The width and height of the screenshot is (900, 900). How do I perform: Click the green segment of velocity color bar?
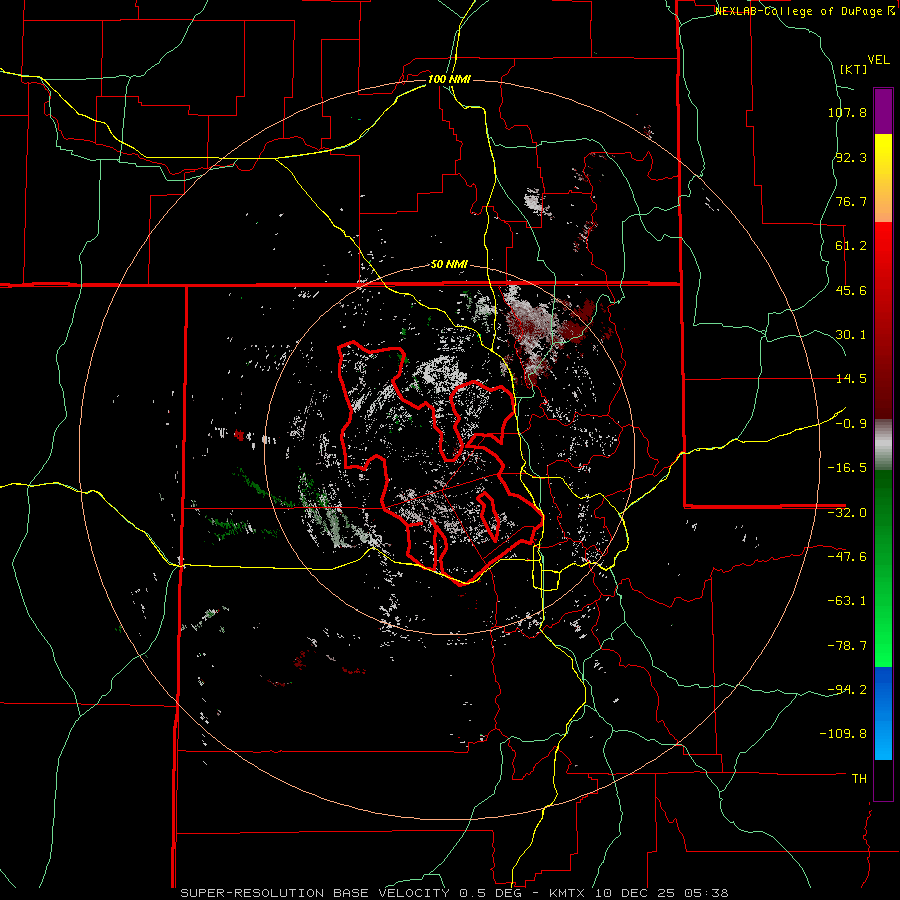(x=883, y=568)
